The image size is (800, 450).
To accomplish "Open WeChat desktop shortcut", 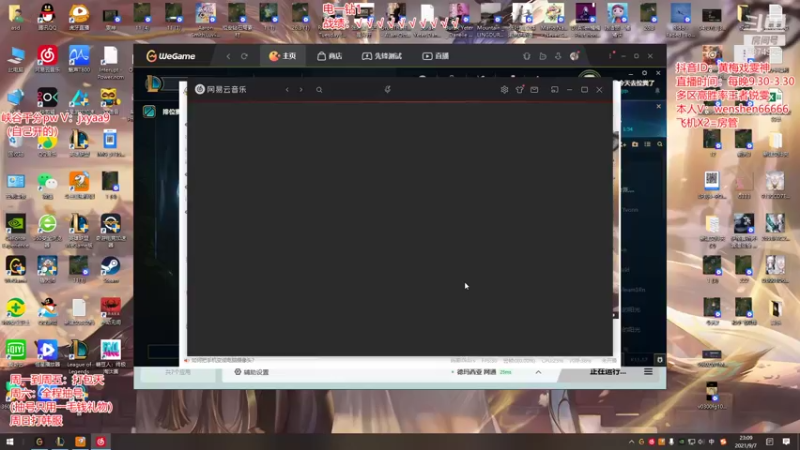I will pos(47,186).
